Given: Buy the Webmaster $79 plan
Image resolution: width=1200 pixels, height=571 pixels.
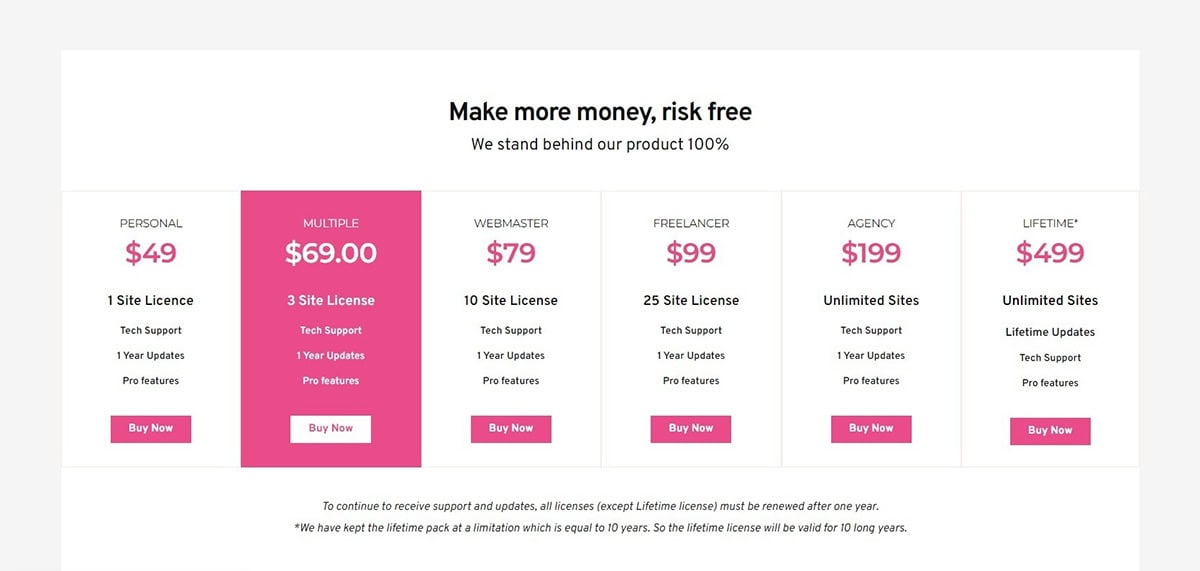Looking at the screenshot, I should pyautogui.click(x=511, y=429).
